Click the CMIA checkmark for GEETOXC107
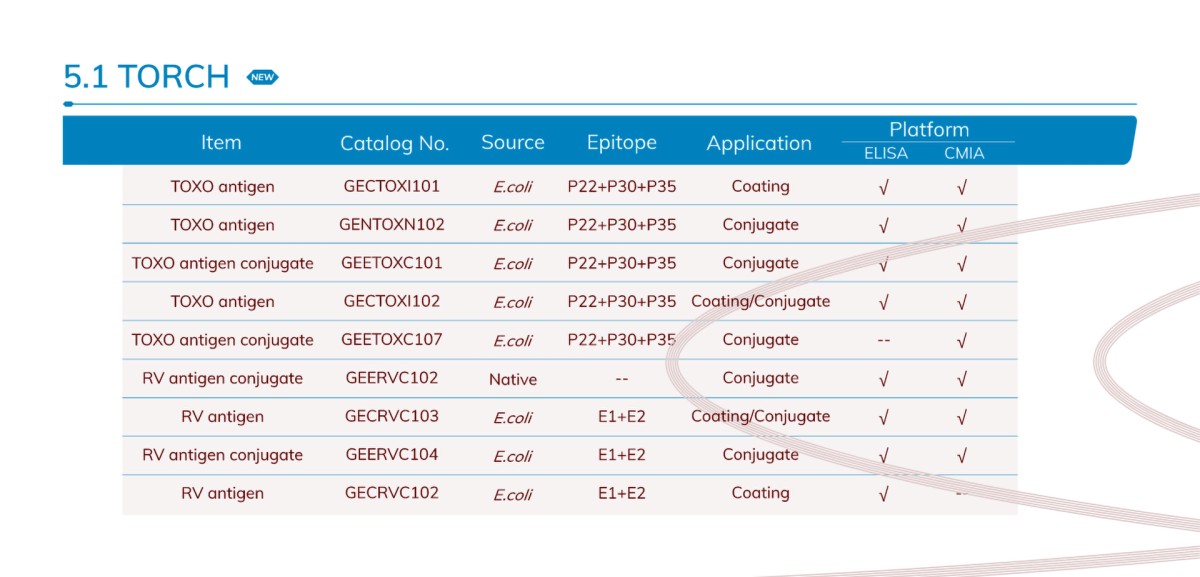The height and width of the screenshot is (577, 1200). (x=962, y=341)
